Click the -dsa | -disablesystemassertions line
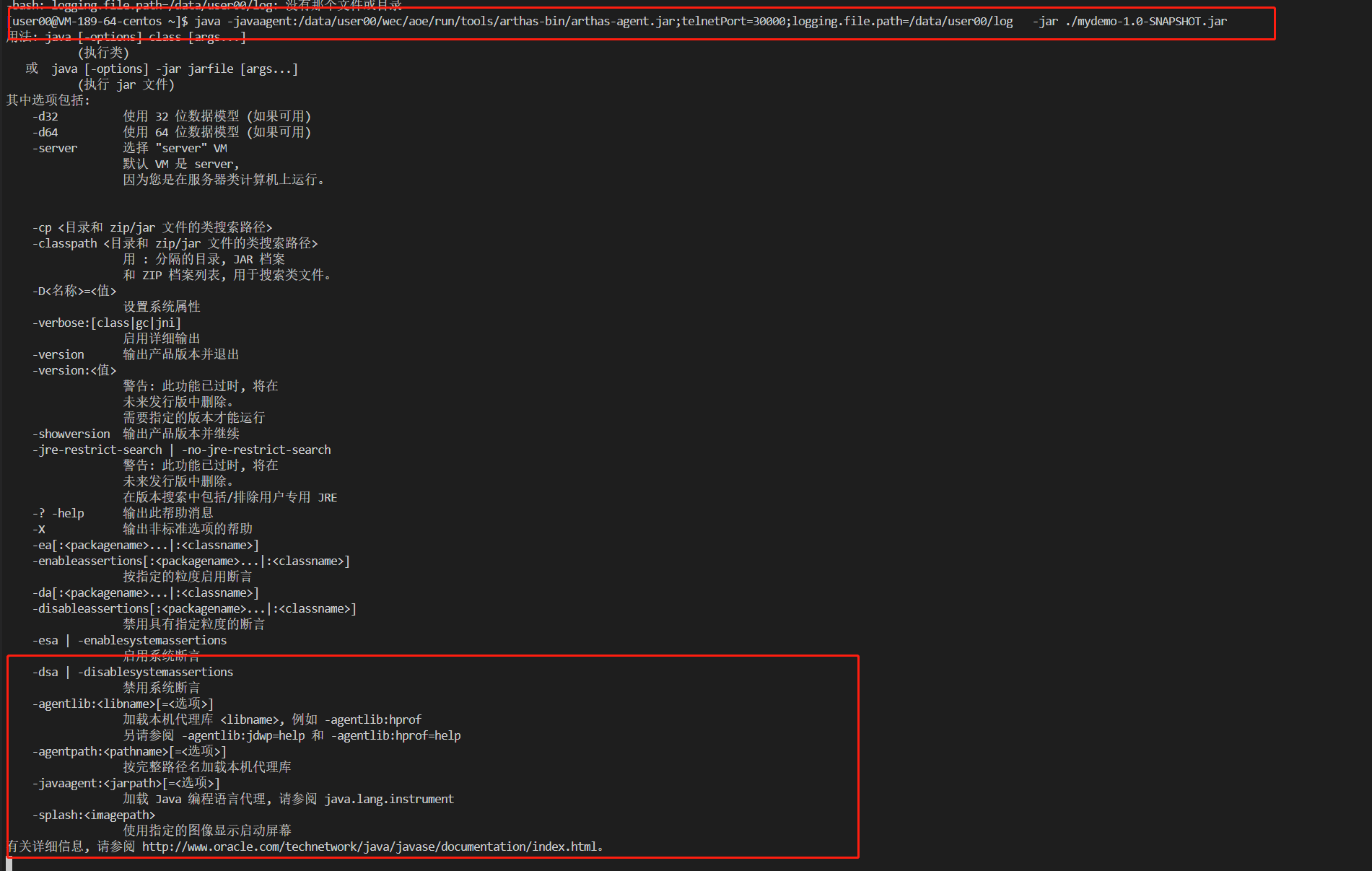Screen dimensions: 1372x871 point(134,671)
